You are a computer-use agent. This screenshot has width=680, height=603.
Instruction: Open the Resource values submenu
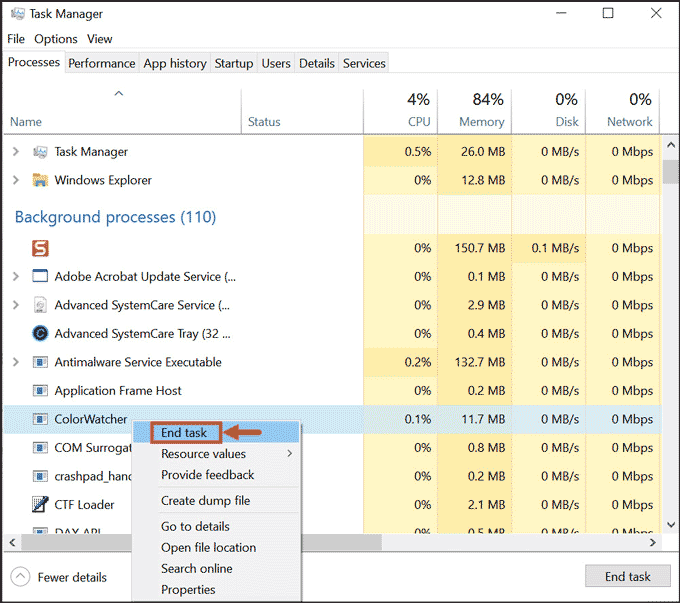[x=216, y=454]
